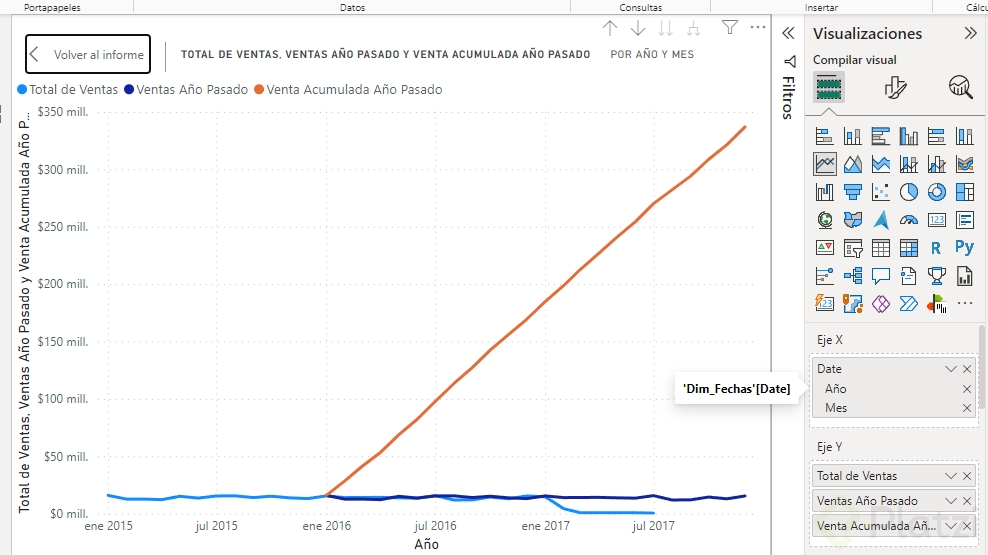Open the Total de Ventas field menu

pos(951,476)
